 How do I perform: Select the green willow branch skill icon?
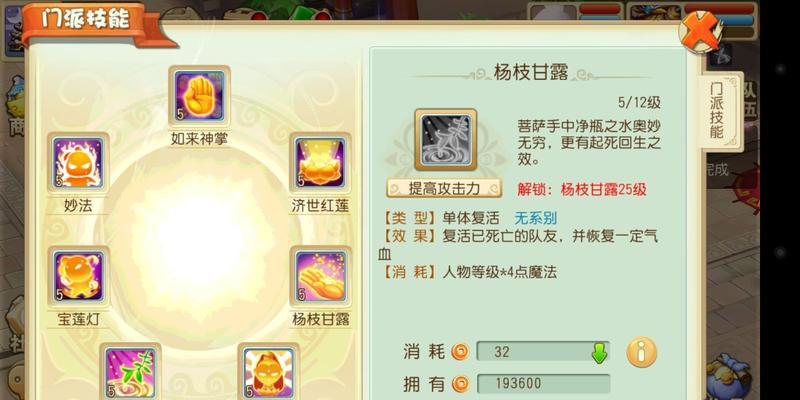pos(130,372)
